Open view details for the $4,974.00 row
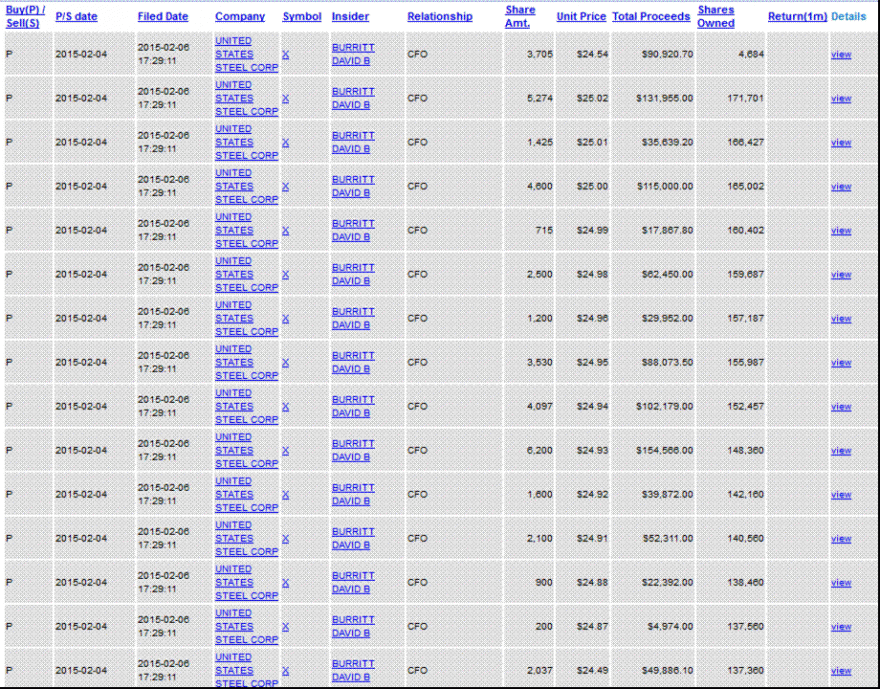 pos(841,627)
